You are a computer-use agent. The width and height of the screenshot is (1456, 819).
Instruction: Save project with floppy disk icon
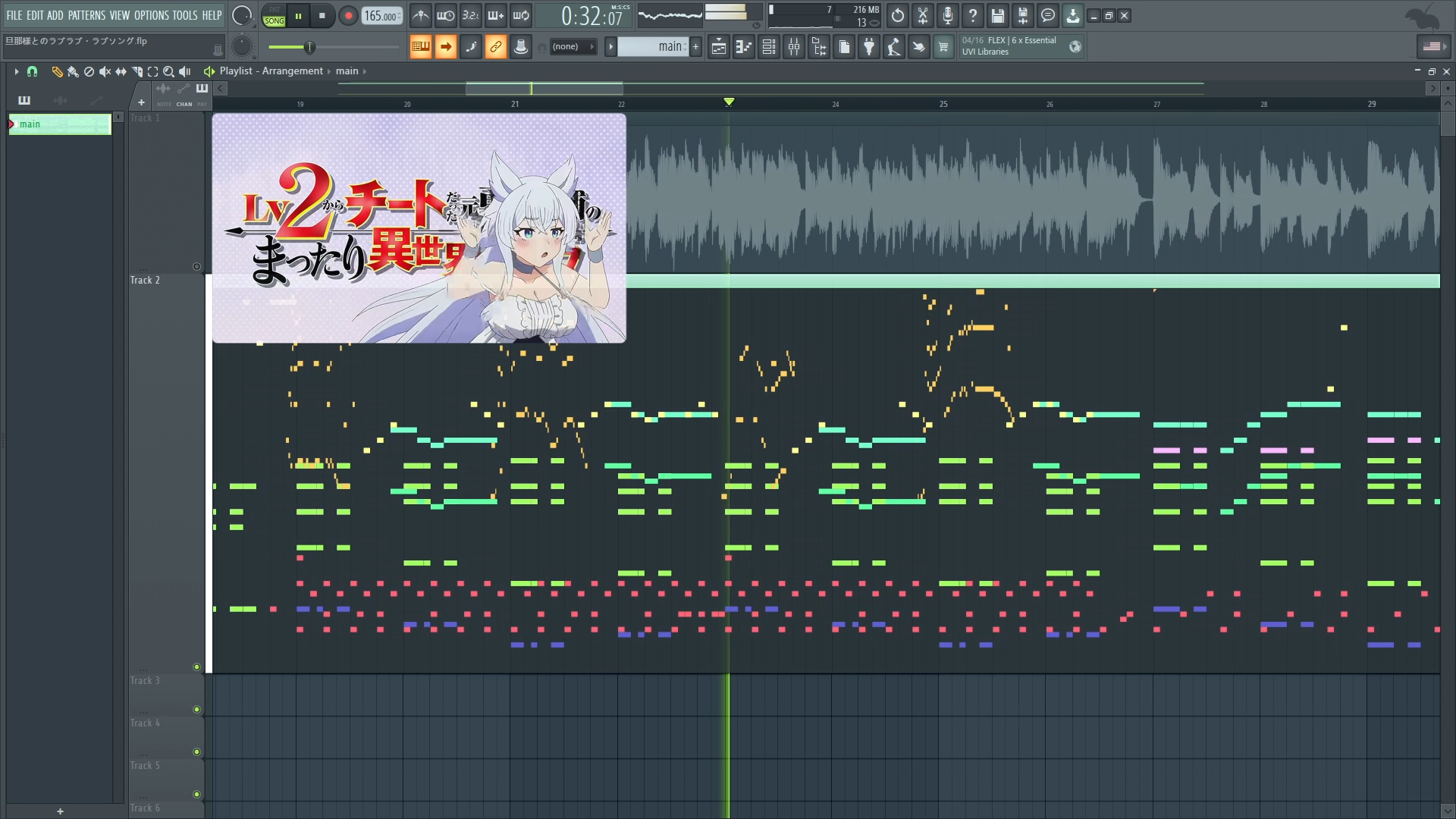[x=998, y=15]
